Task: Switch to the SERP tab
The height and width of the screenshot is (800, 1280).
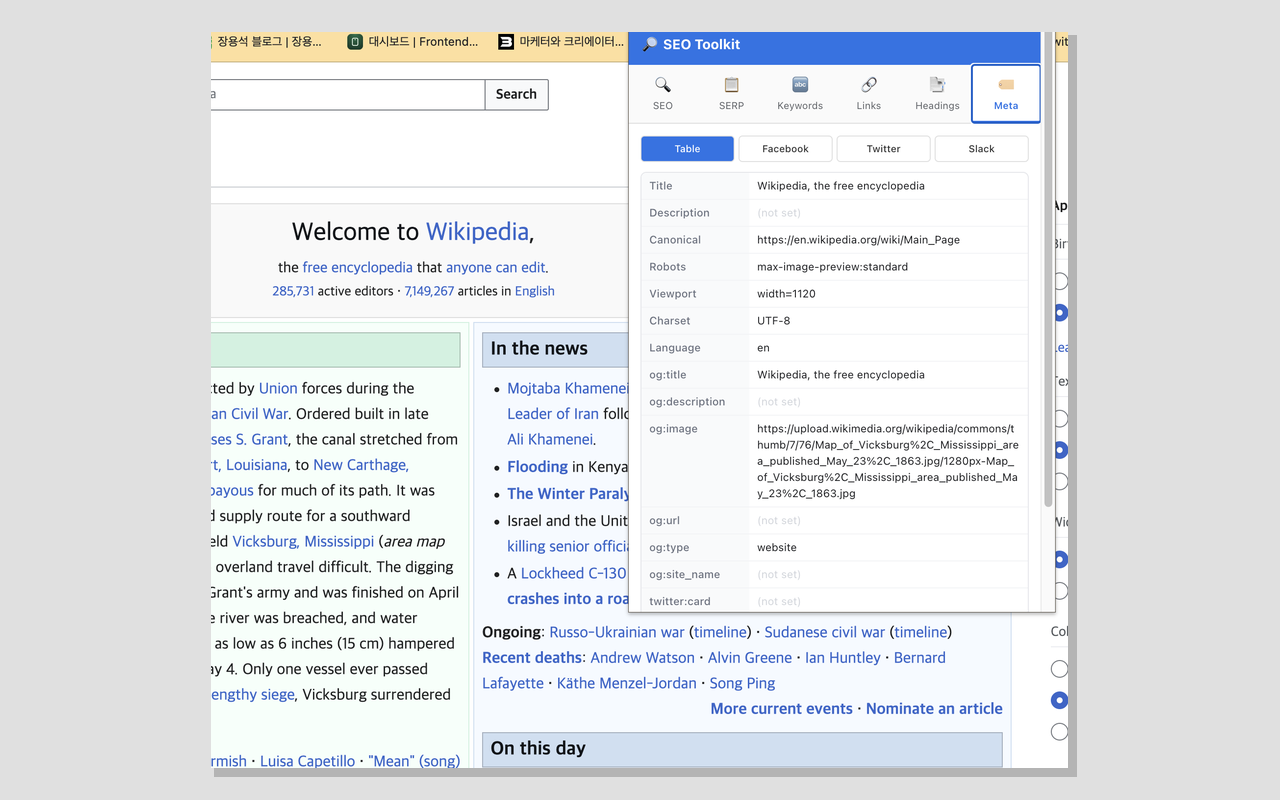Action: 731,93
